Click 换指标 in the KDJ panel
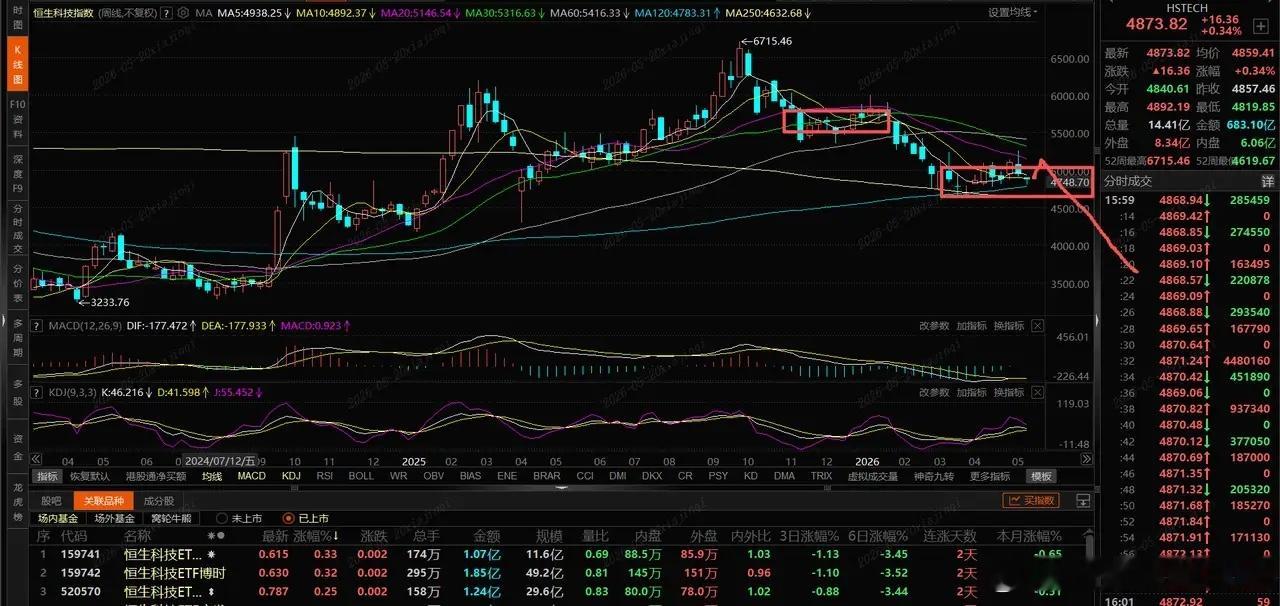The height and width of the screenshot is (606, 1280). tap(1008, 393)
